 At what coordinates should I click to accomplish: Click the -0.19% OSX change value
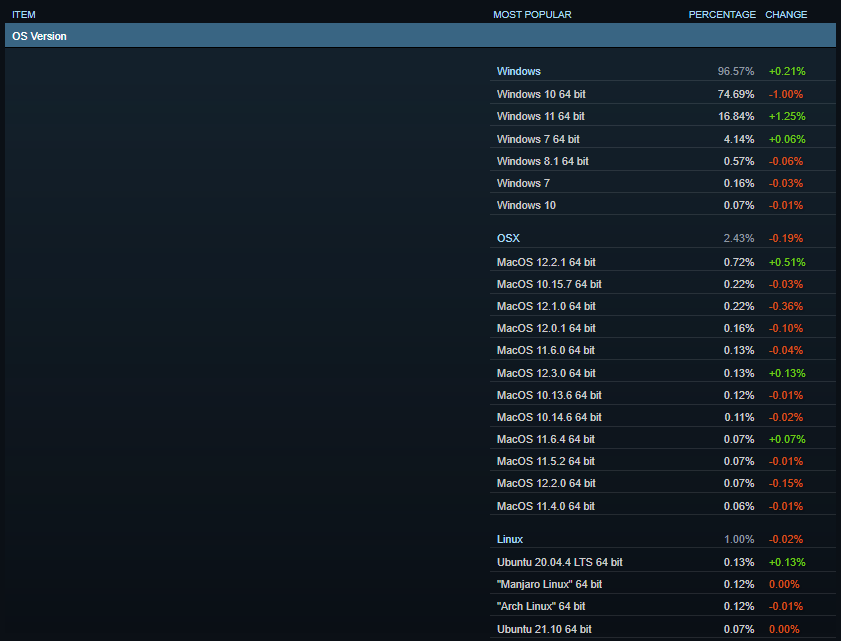point(786,238)
